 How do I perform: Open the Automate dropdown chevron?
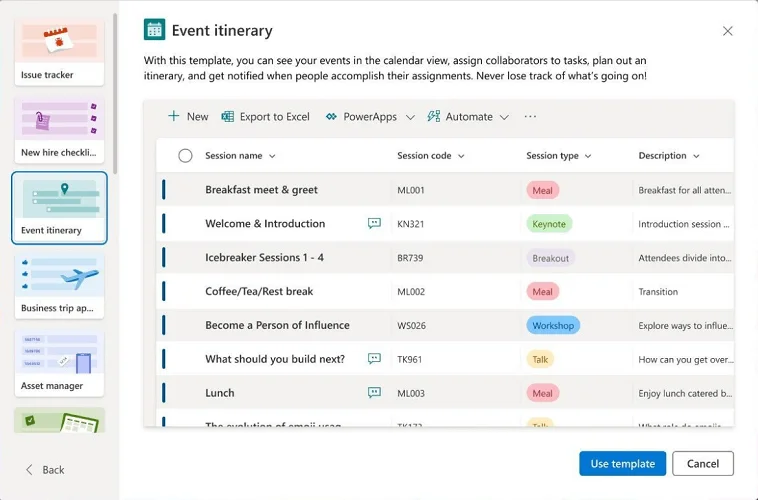[x=504, y=117]
